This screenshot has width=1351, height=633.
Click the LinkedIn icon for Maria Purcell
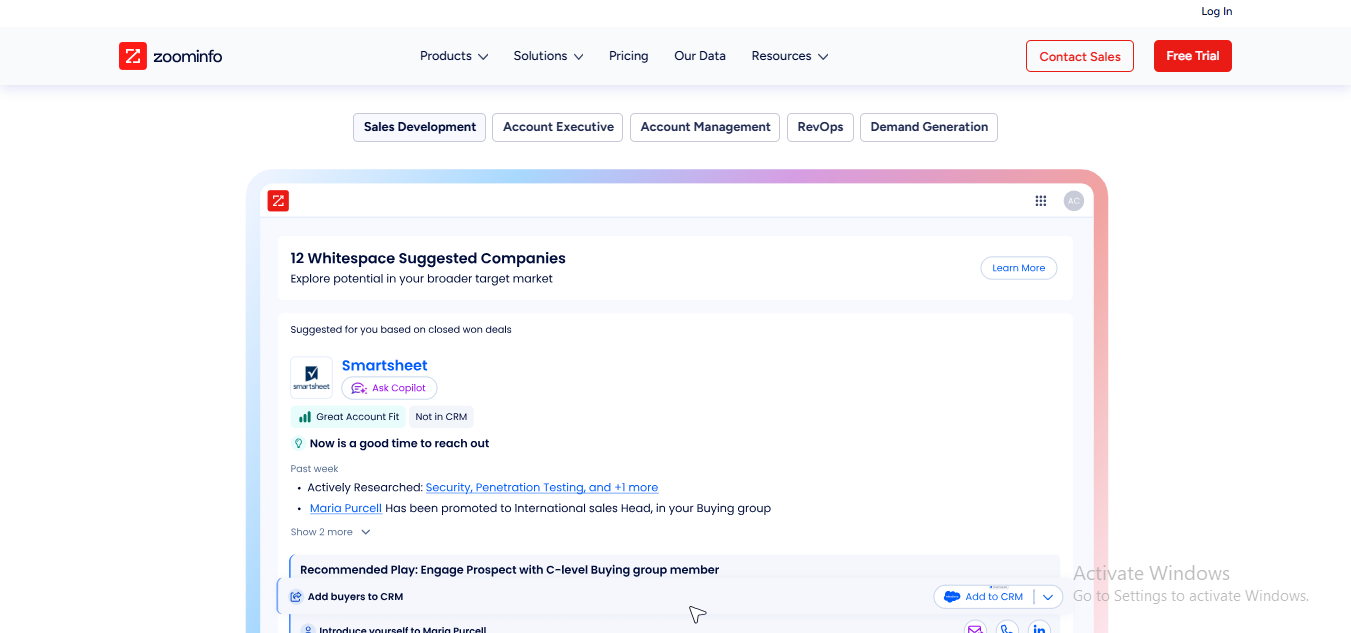tap(1039, 629)
